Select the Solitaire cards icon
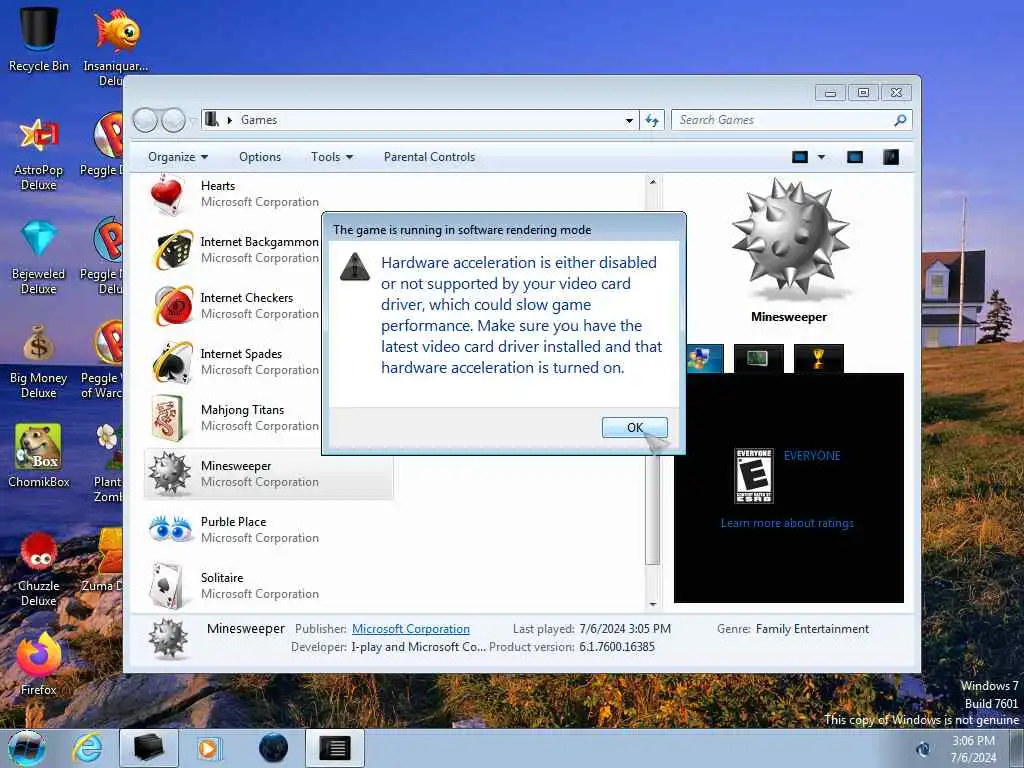This screenshot has width=1024, height=768. tap(167, 586)
